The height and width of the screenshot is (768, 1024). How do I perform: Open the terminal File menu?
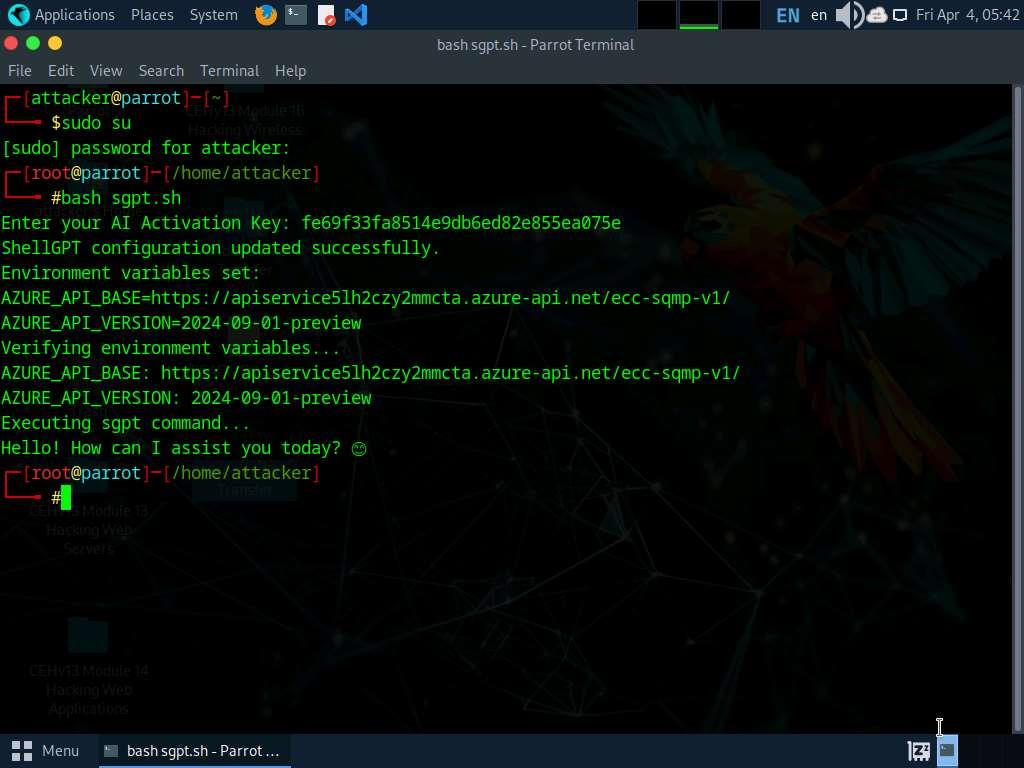pos(20,71)
